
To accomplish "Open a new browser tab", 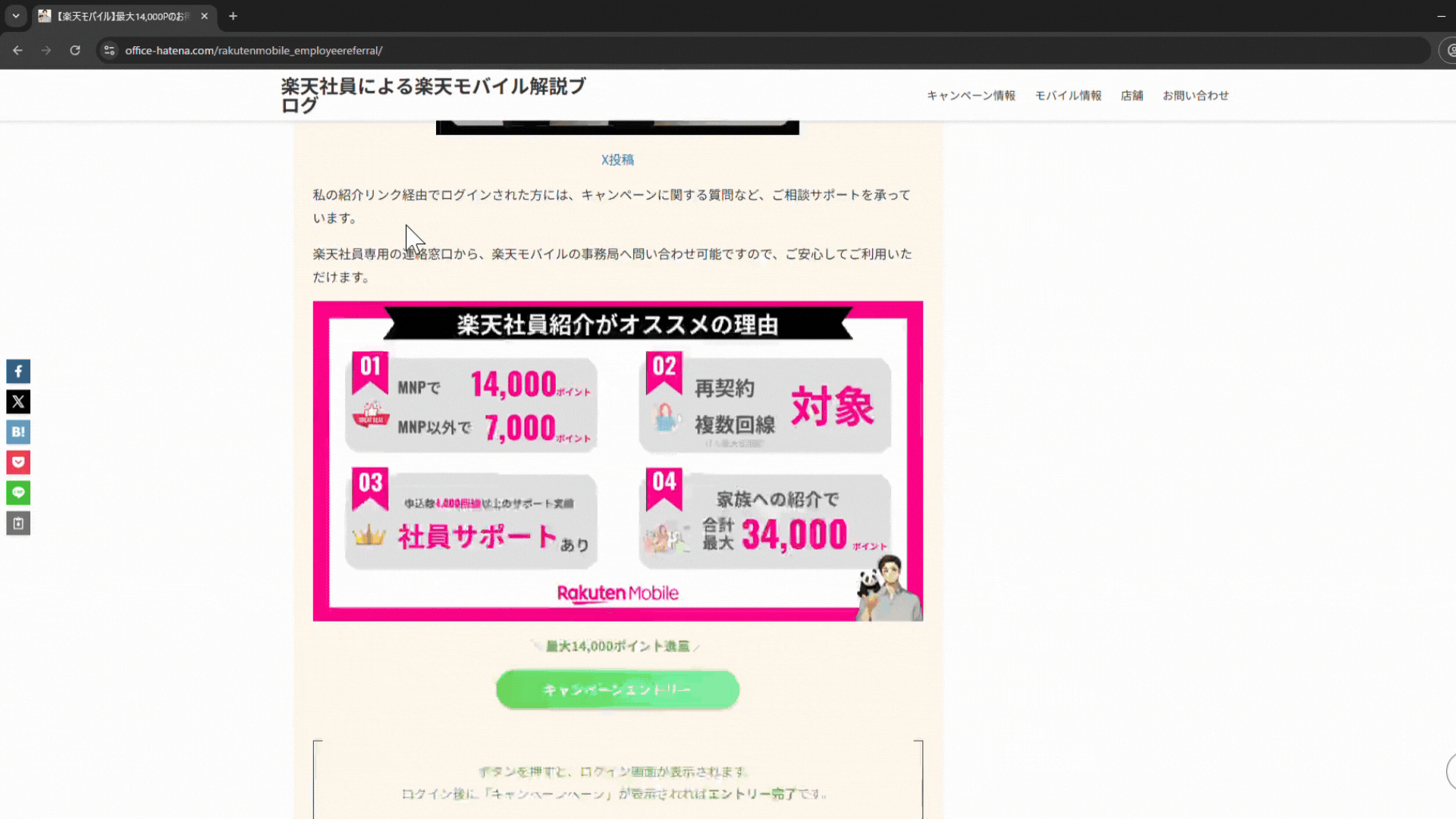I will coord(233,16).
